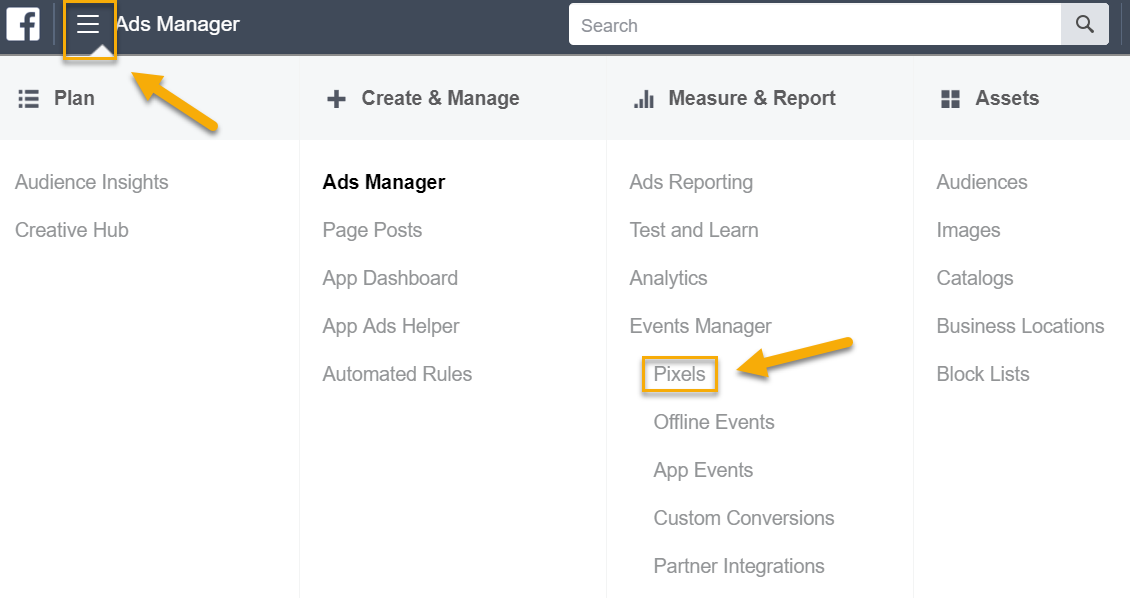Open Page Posts
This screenshot has height=598, width=1130.
pyautogui.click(x=372, y=231)
